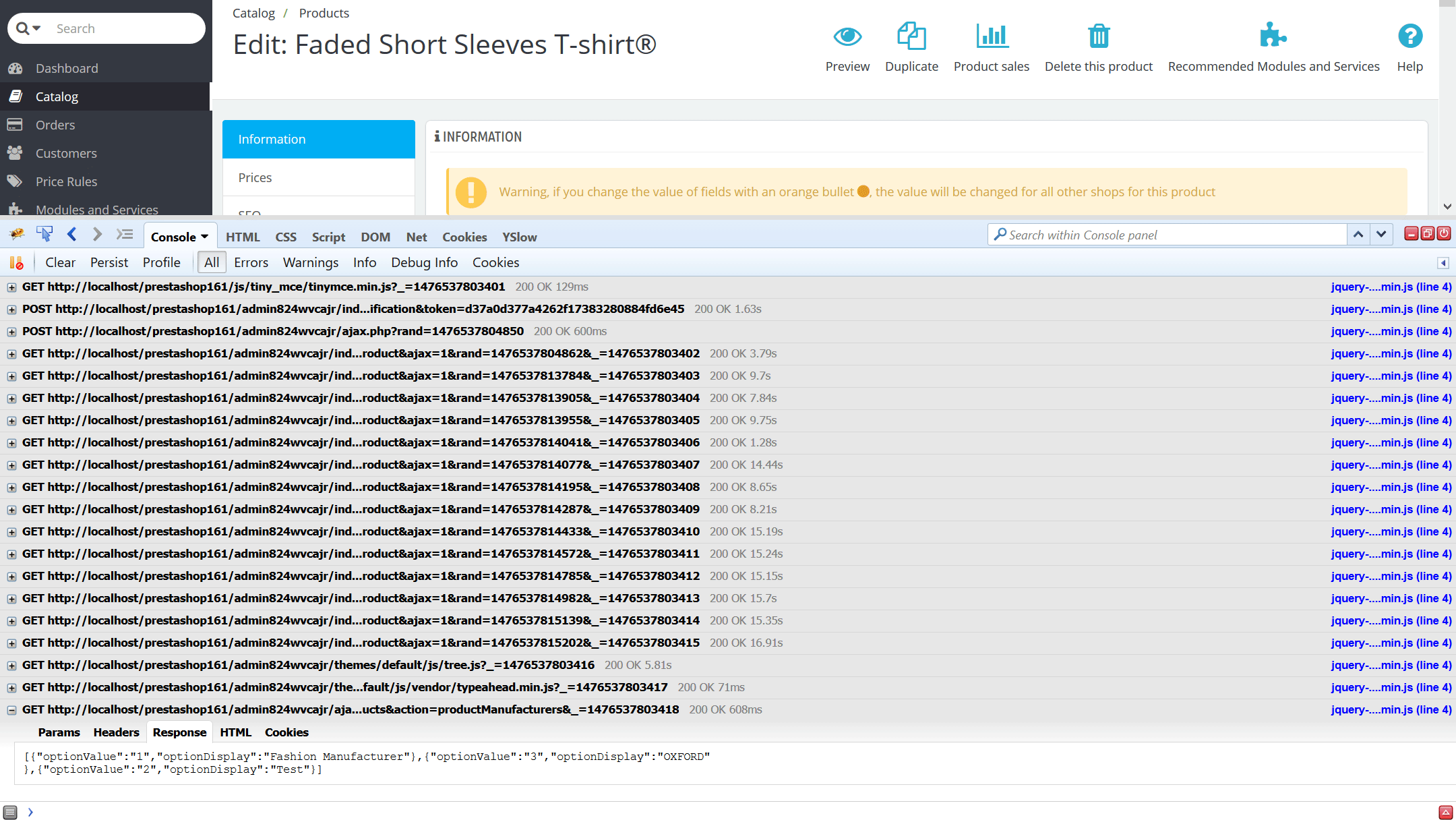Toggle the Persist console option
Screen dimensions: 1456x820
109,262
